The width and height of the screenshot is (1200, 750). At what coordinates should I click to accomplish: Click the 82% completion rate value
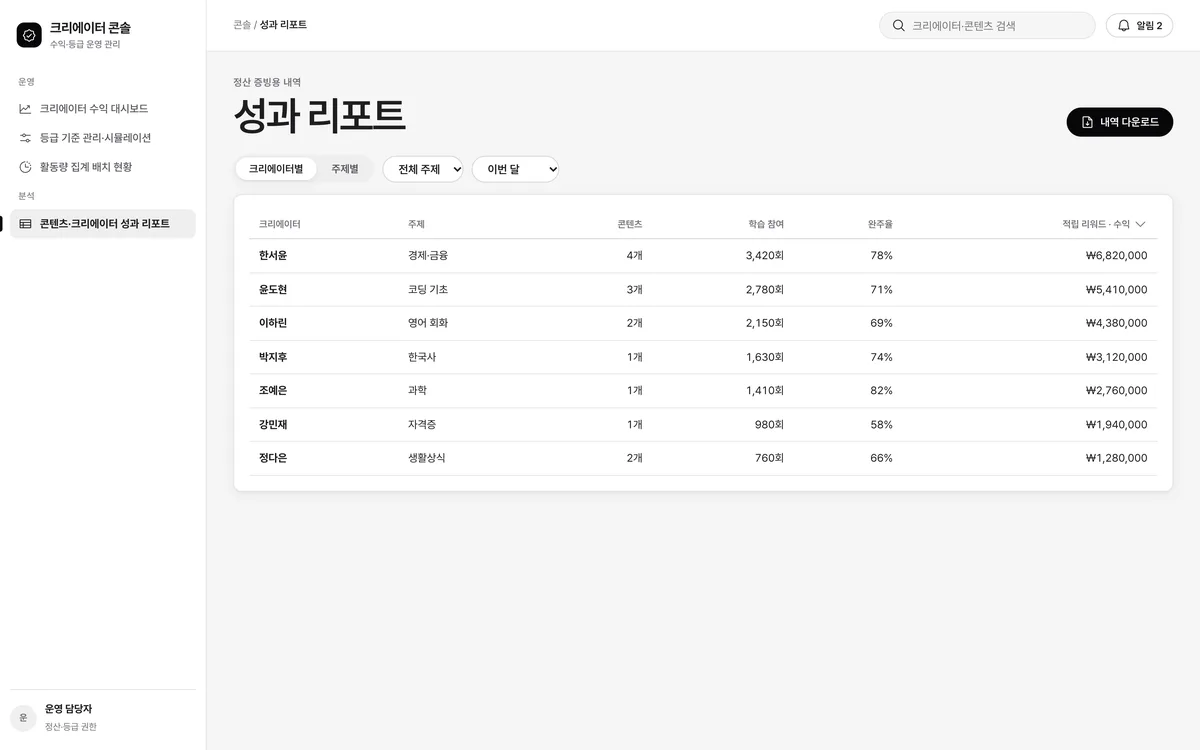881,391
